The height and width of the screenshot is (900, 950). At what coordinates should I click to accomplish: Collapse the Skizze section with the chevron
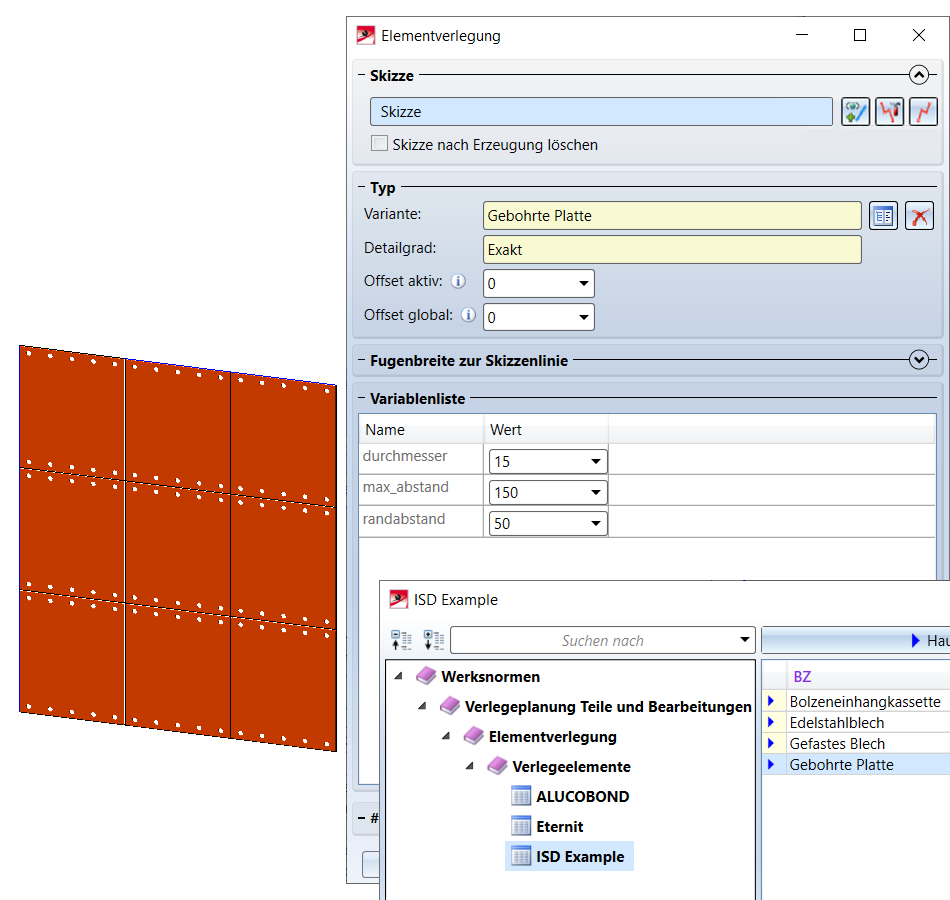(x=918, y=75)
